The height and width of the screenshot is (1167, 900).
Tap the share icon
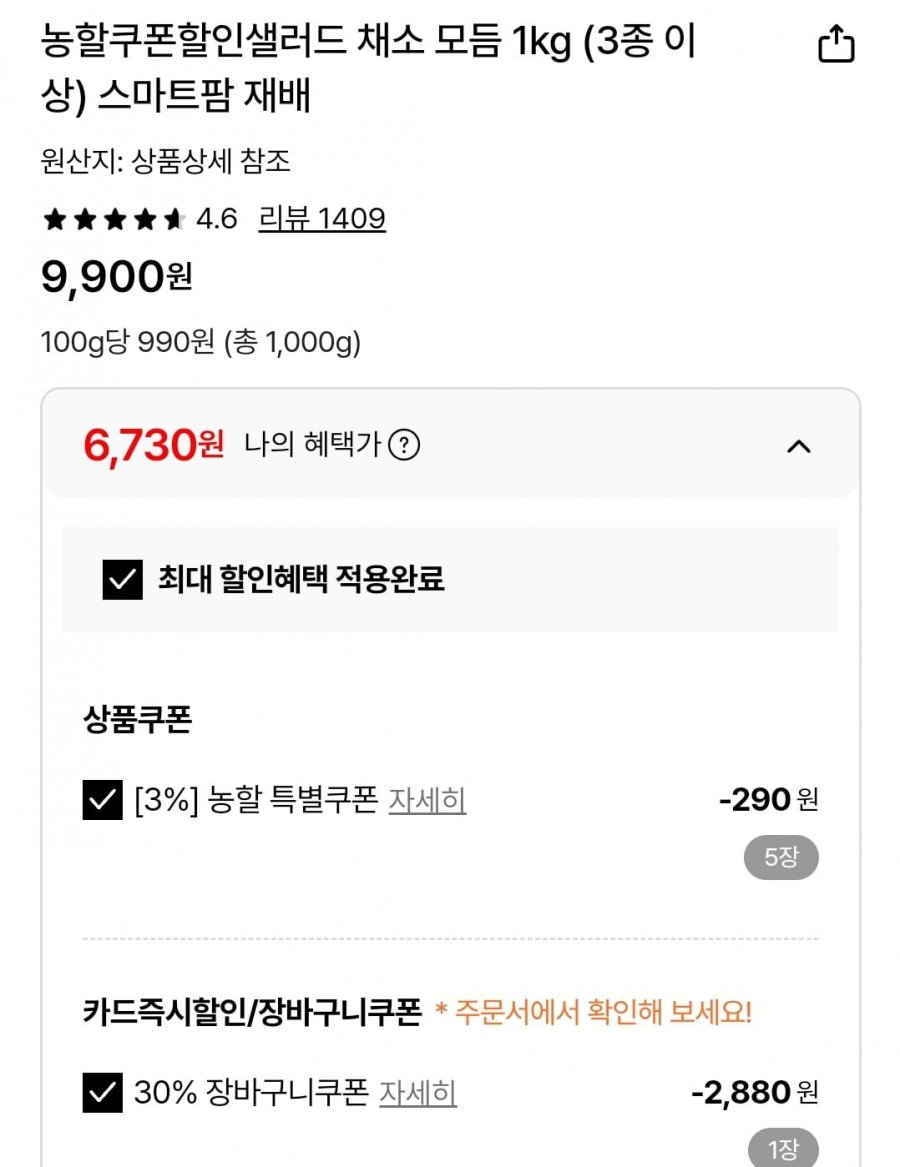836,45
